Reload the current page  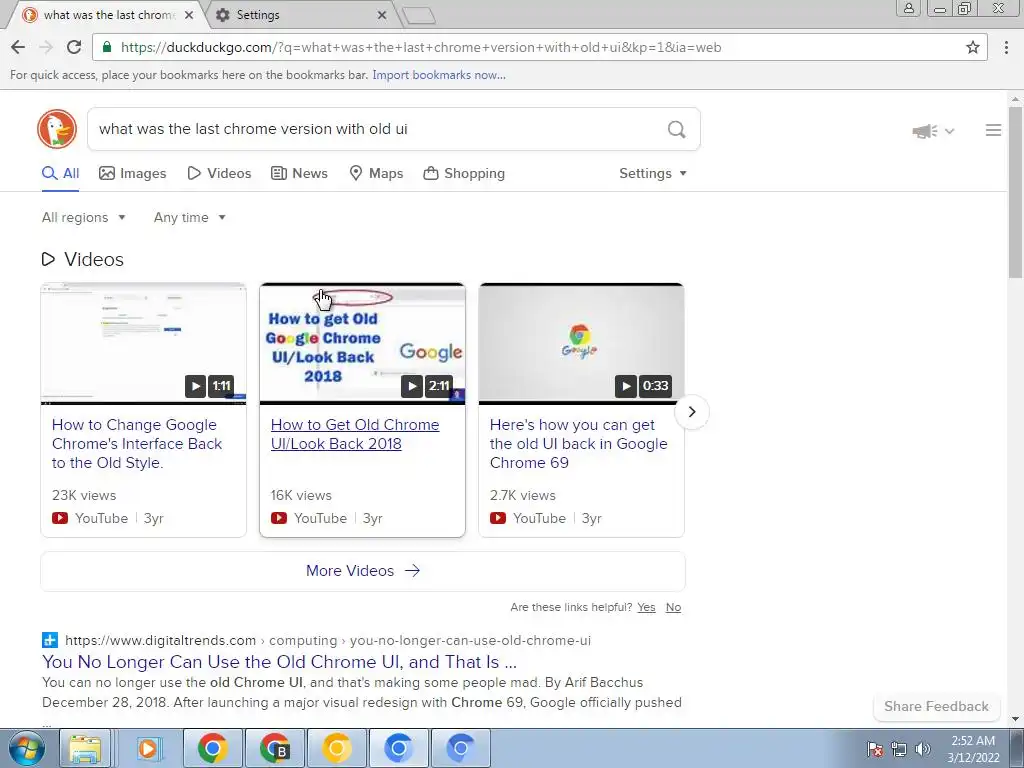click(74, 47)
